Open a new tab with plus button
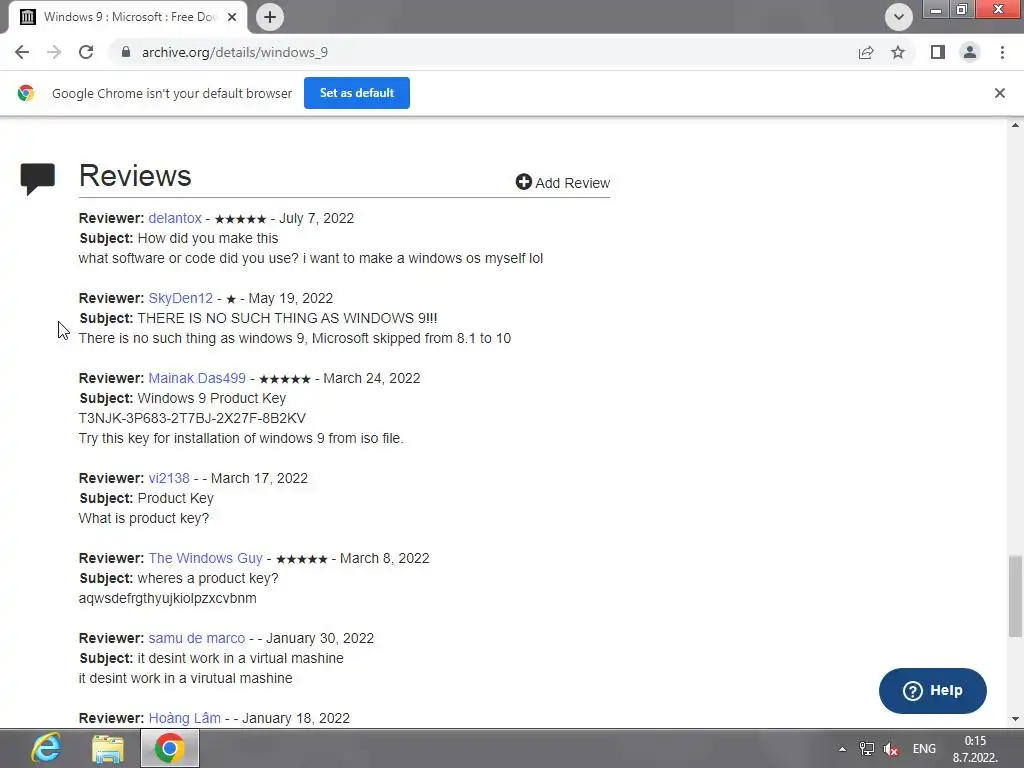The width and height of the screenshot is (1024, 768). pos(270,17)
